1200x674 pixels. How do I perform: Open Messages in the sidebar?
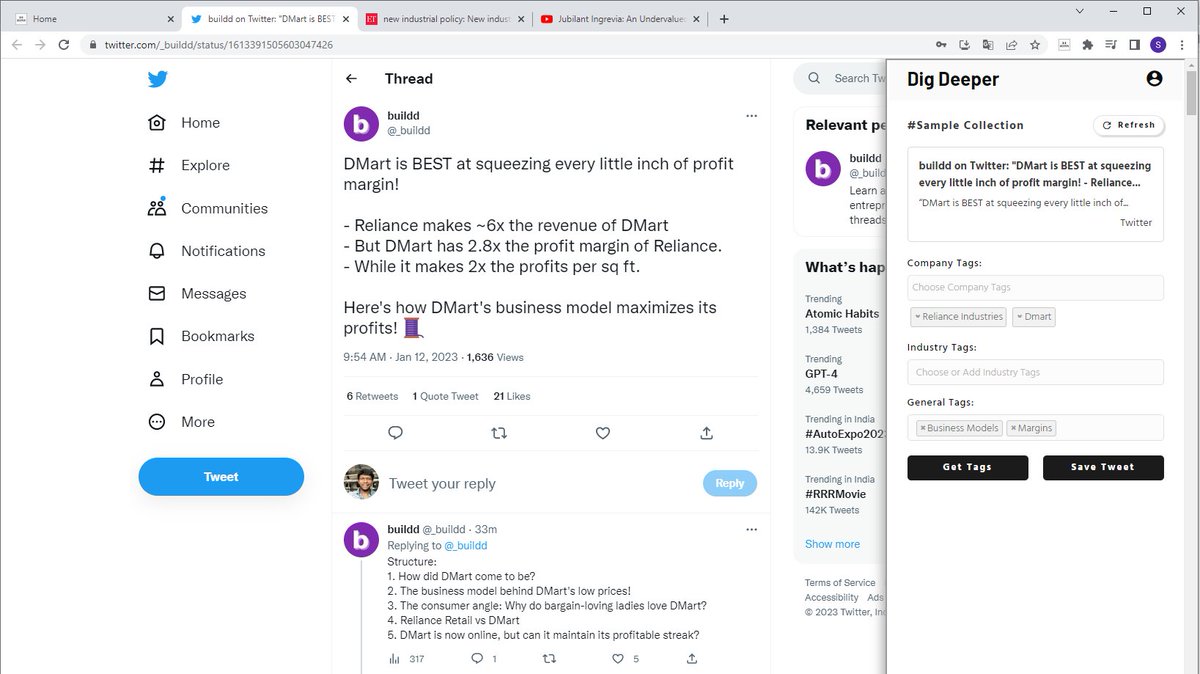[196, 294]
